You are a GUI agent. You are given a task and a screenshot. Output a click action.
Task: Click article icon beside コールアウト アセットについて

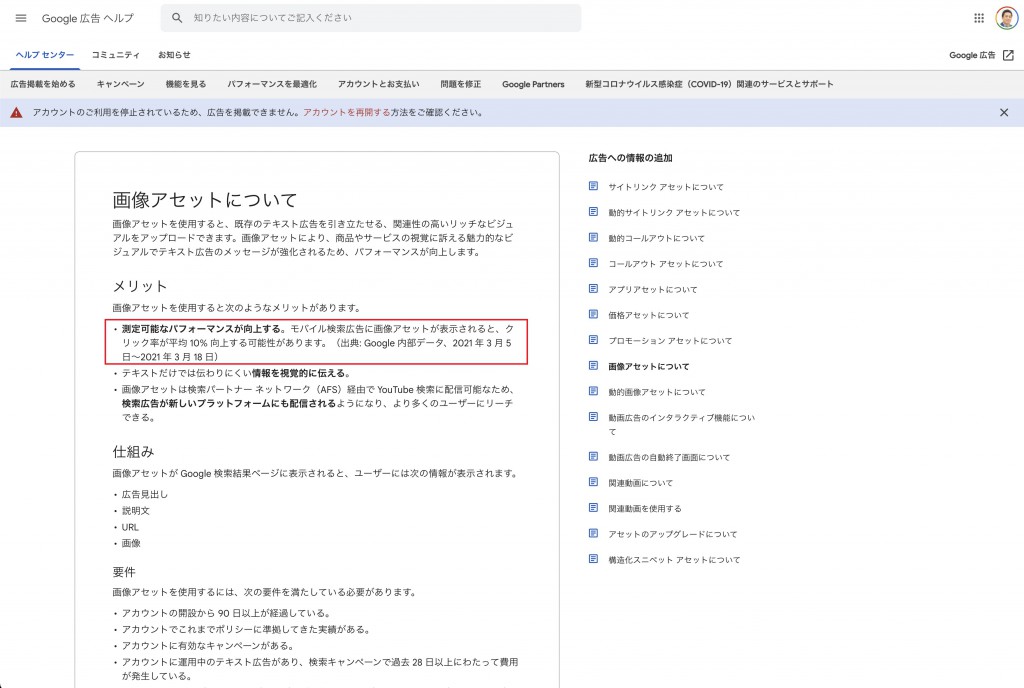click(x=593, y=263)
